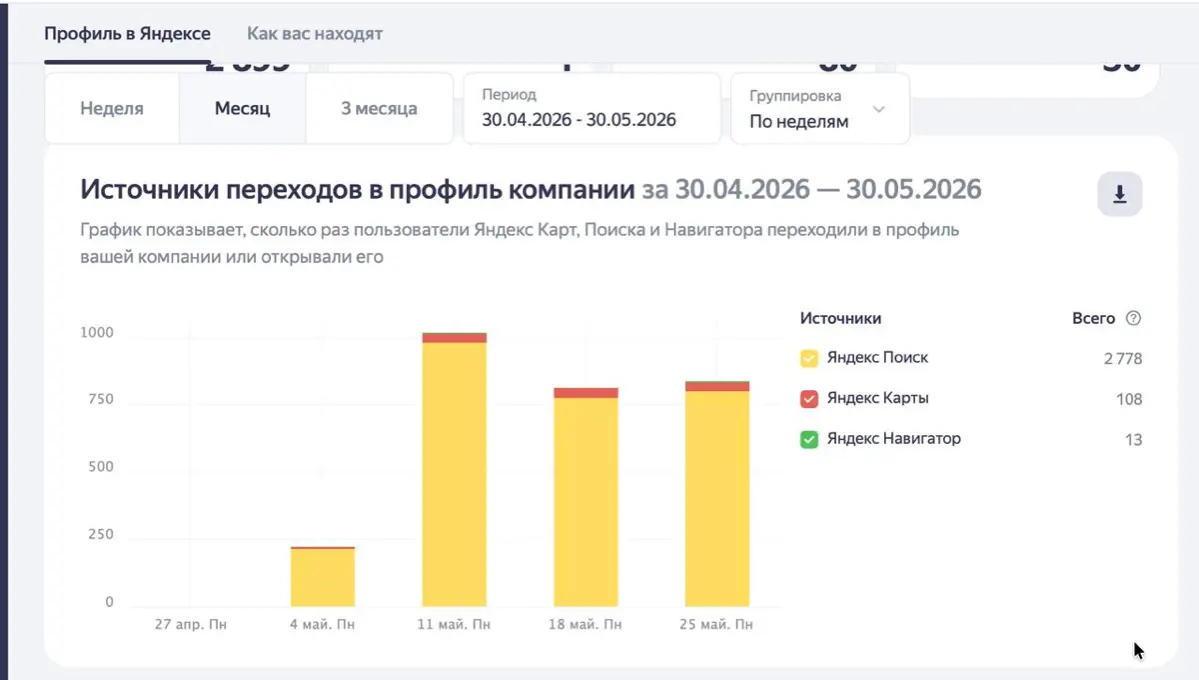Click the 4 май bar in the chart
The image size is (1199, 680).
pyautogui.click(x=323, y=577)
